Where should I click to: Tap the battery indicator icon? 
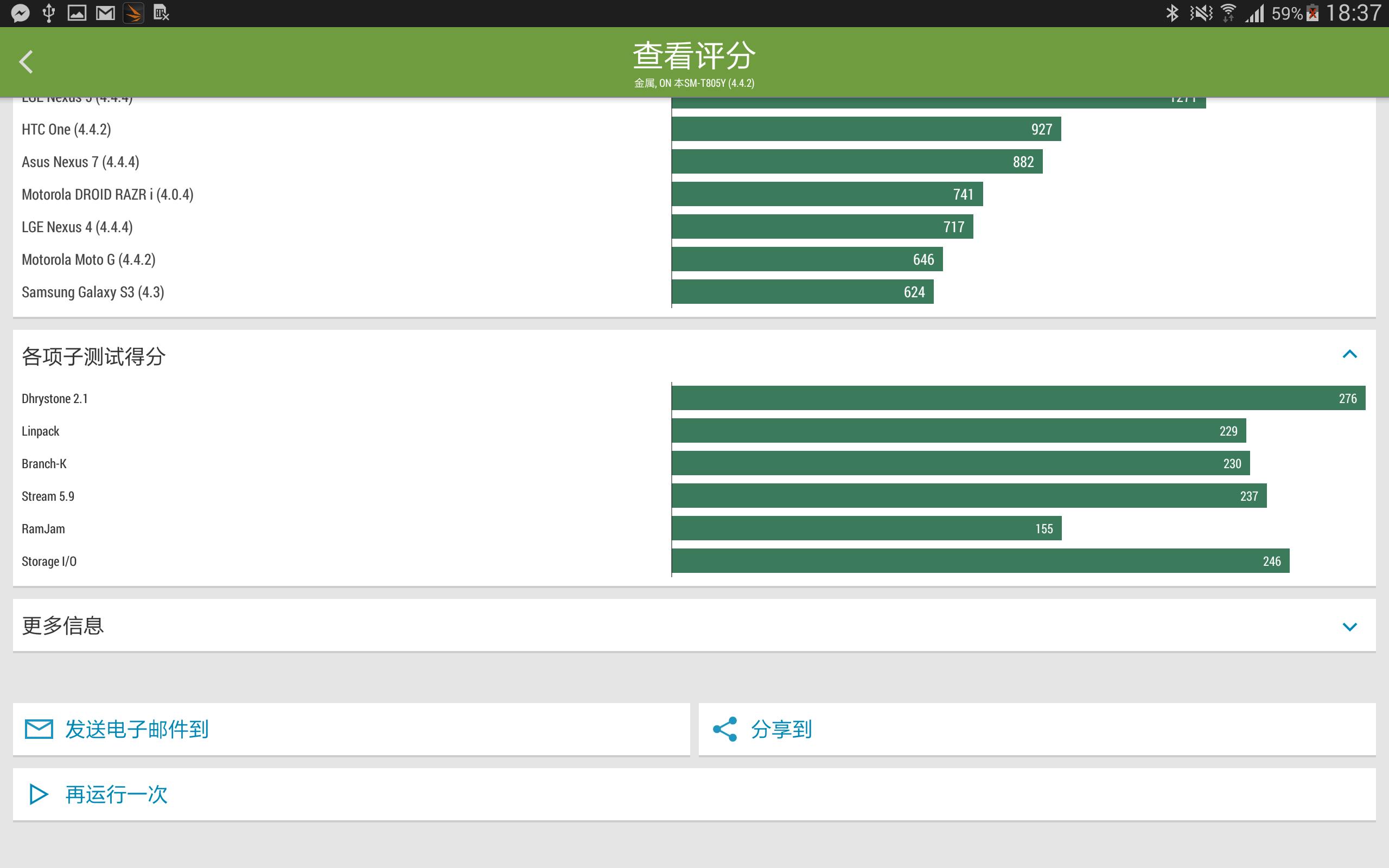(1312, 13)
